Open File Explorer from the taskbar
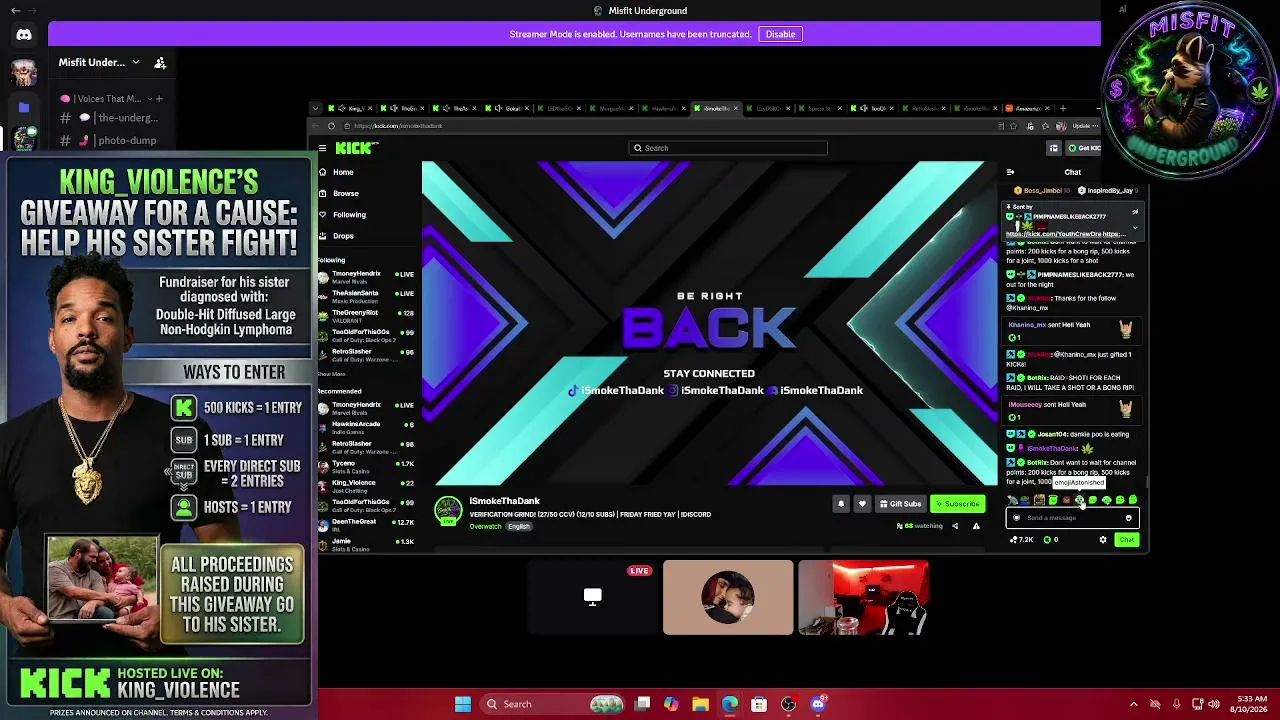This screenshot has height=720, width=1280. [x=700, y=704]
